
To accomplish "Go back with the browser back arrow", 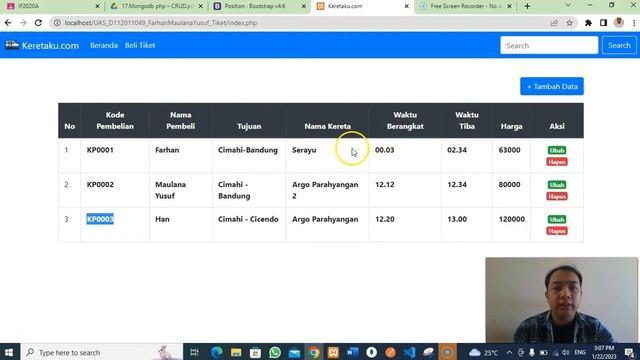I will pyautogui.click(x=8, y=23).
